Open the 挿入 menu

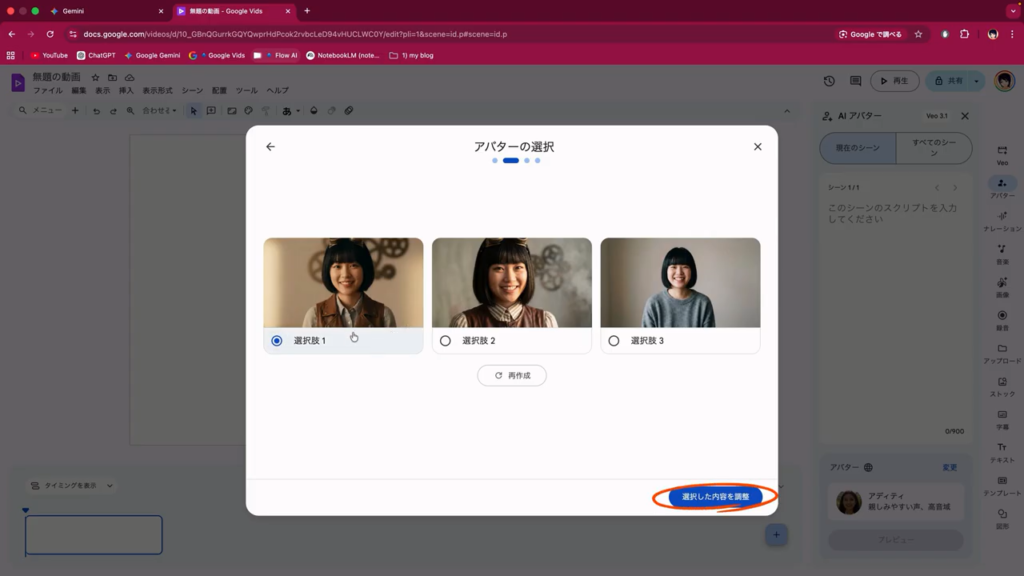click(126, 91)
